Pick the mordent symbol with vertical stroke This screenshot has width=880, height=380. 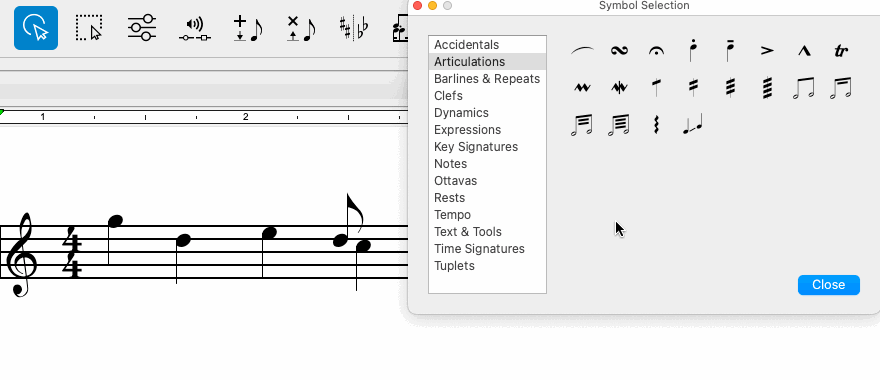(619, 88)
